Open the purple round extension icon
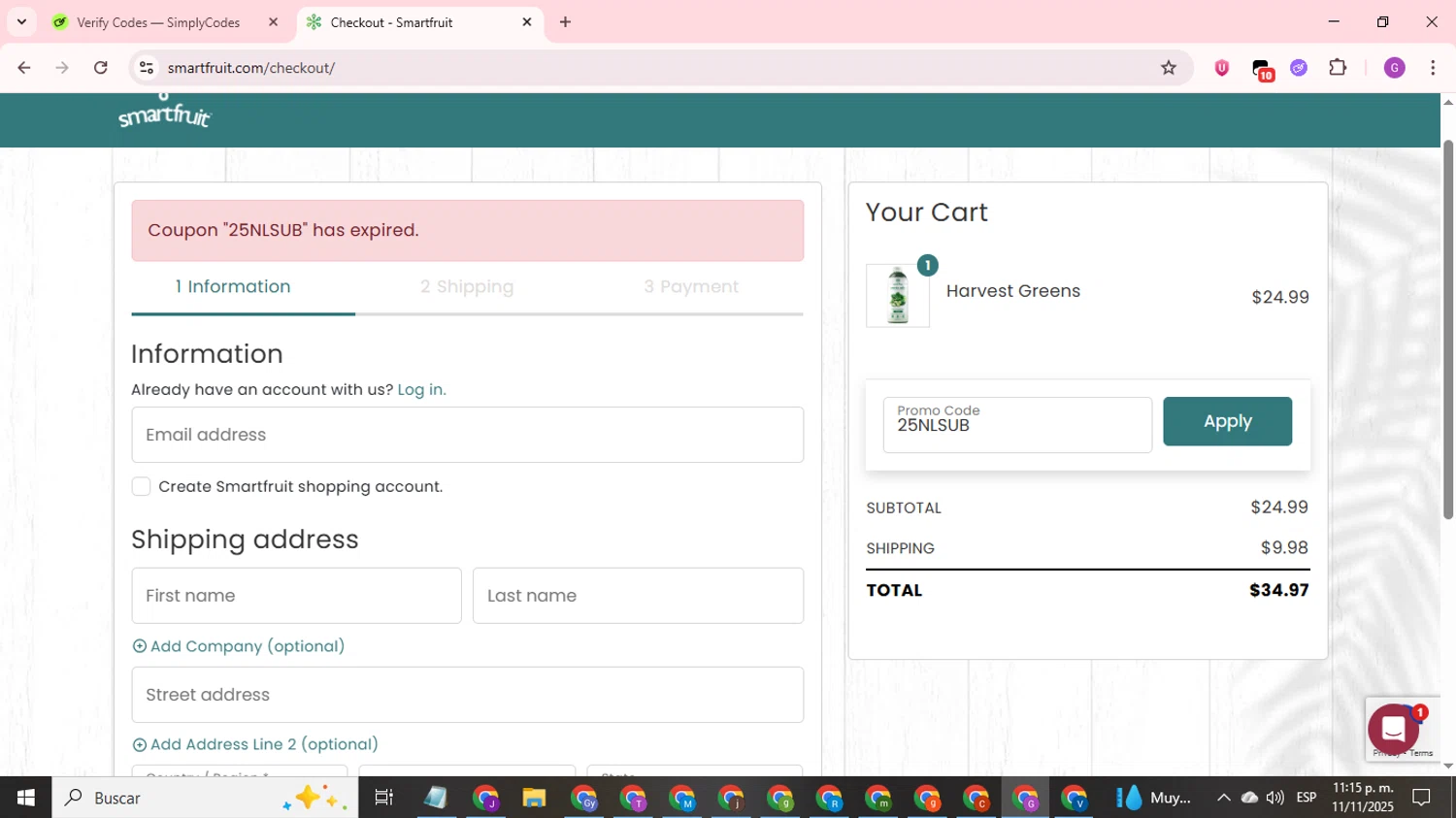Image resolution: width=1456 pixels, height=818 pixels. 1299,68
